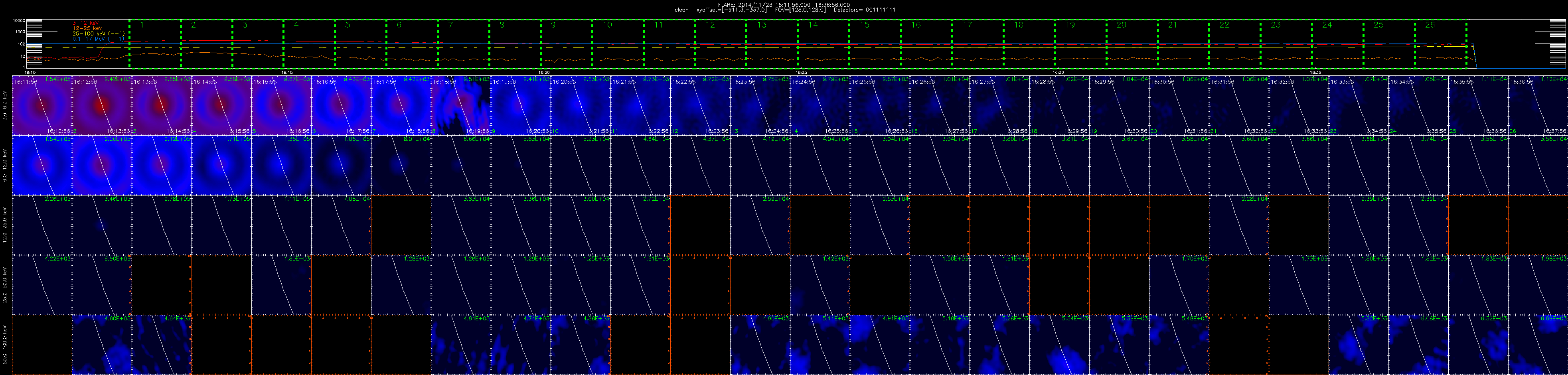Click the 12.0-25.0 keV row label
Image resolution: width=1568 pixels, height=375 pixels.
(5, 225)
